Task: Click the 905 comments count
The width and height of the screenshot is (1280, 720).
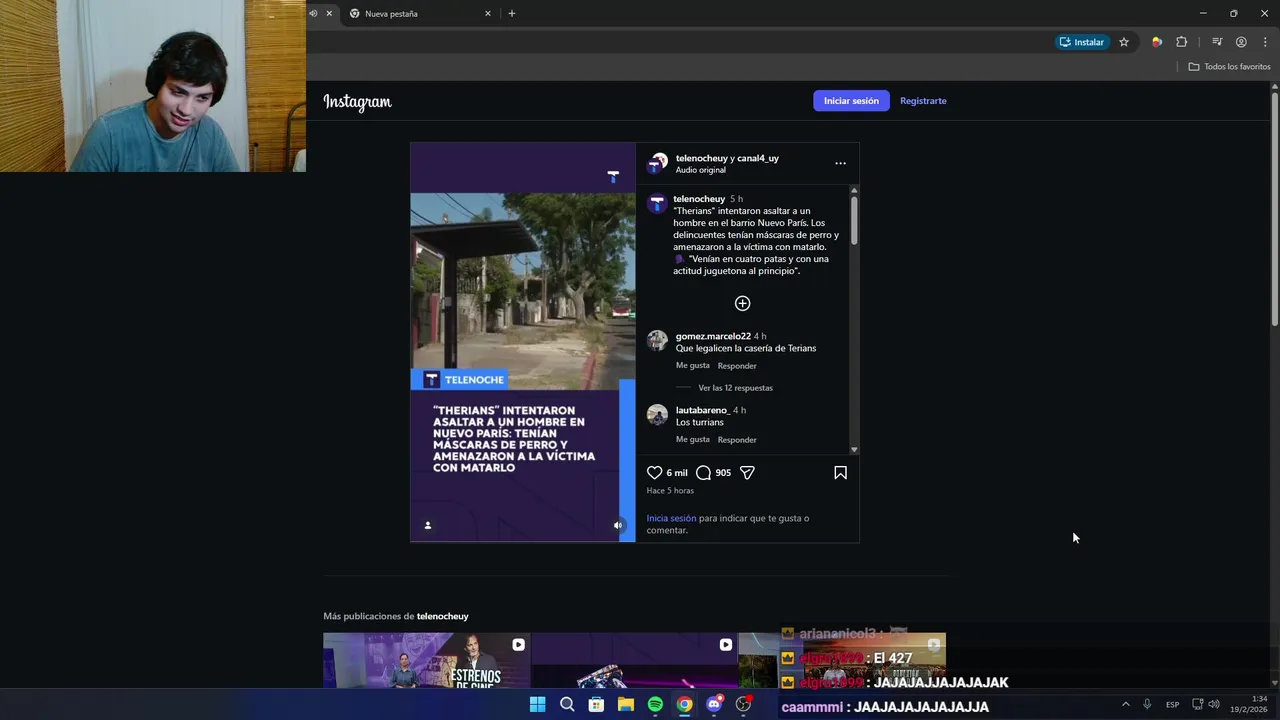Action: [723, 473]
